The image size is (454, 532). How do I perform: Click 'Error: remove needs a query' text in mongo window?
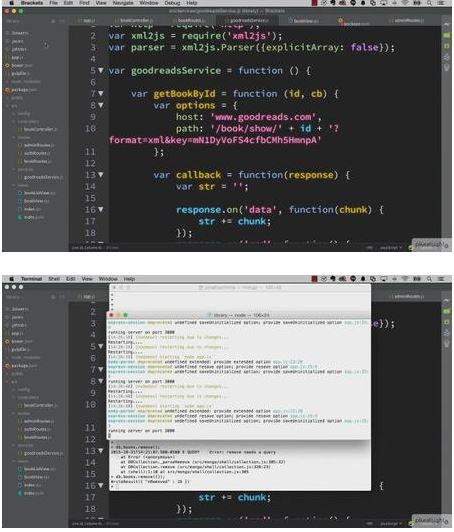click(x=242, y=452)
